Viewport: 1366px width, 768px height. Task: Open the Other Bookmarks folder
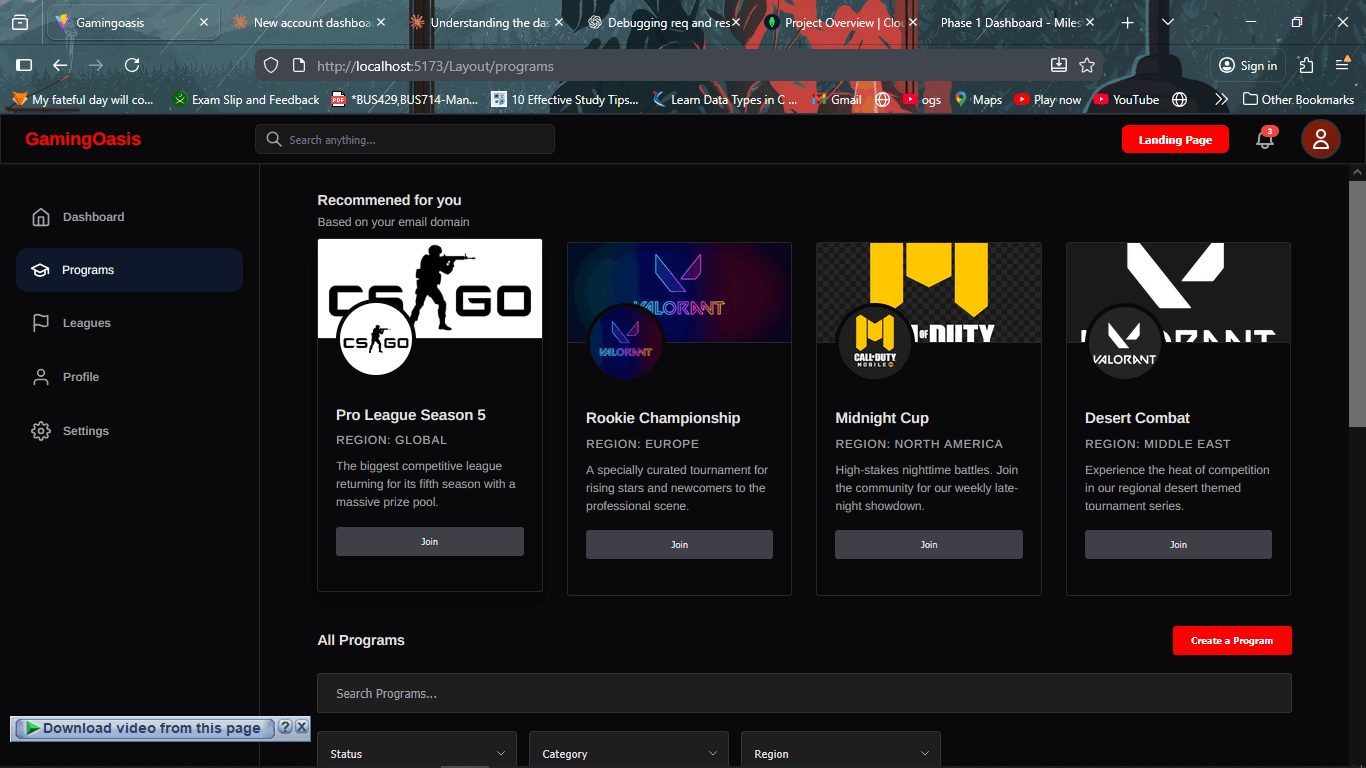pyautogui.click(x=1298, y=99)
